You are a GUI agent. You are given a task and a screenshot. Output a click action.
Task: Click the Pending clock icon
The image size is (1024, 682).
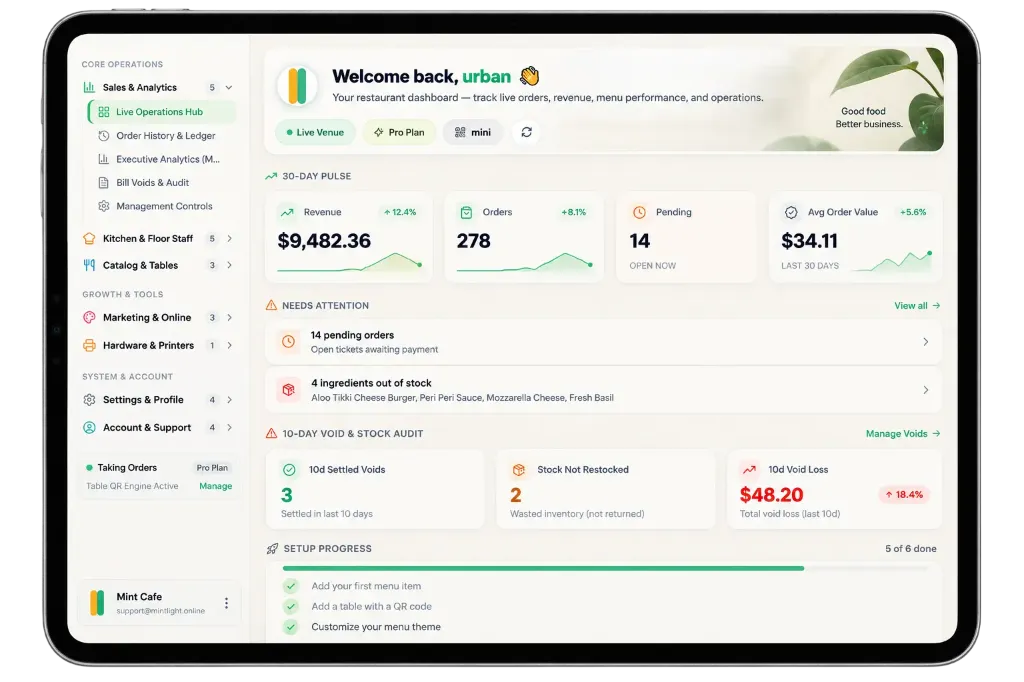pyautogui.click(x=639, y=212)
